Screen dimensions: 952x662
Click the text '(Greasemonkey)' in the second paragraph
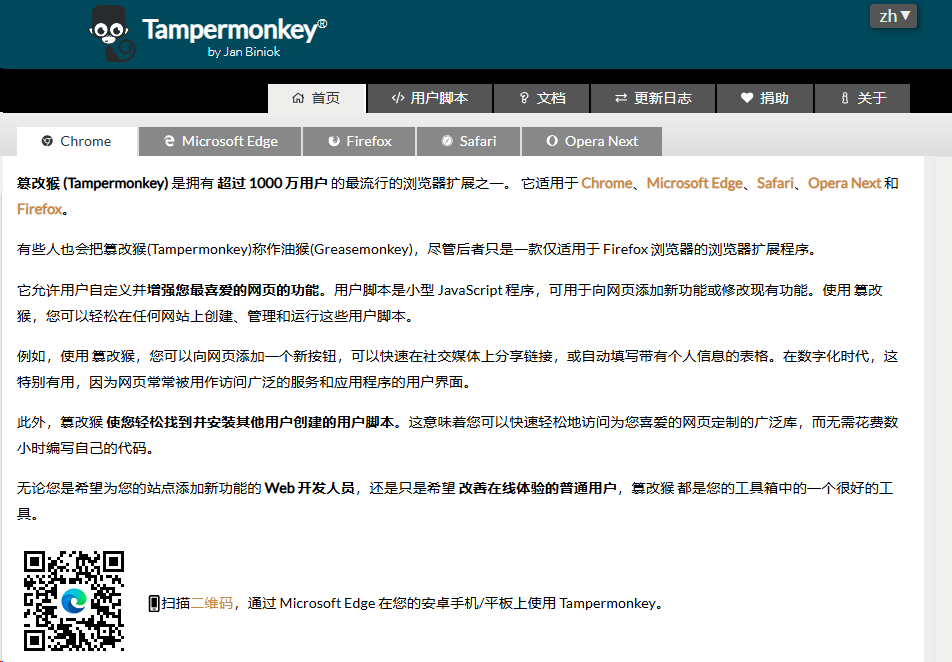coord(362,250)
